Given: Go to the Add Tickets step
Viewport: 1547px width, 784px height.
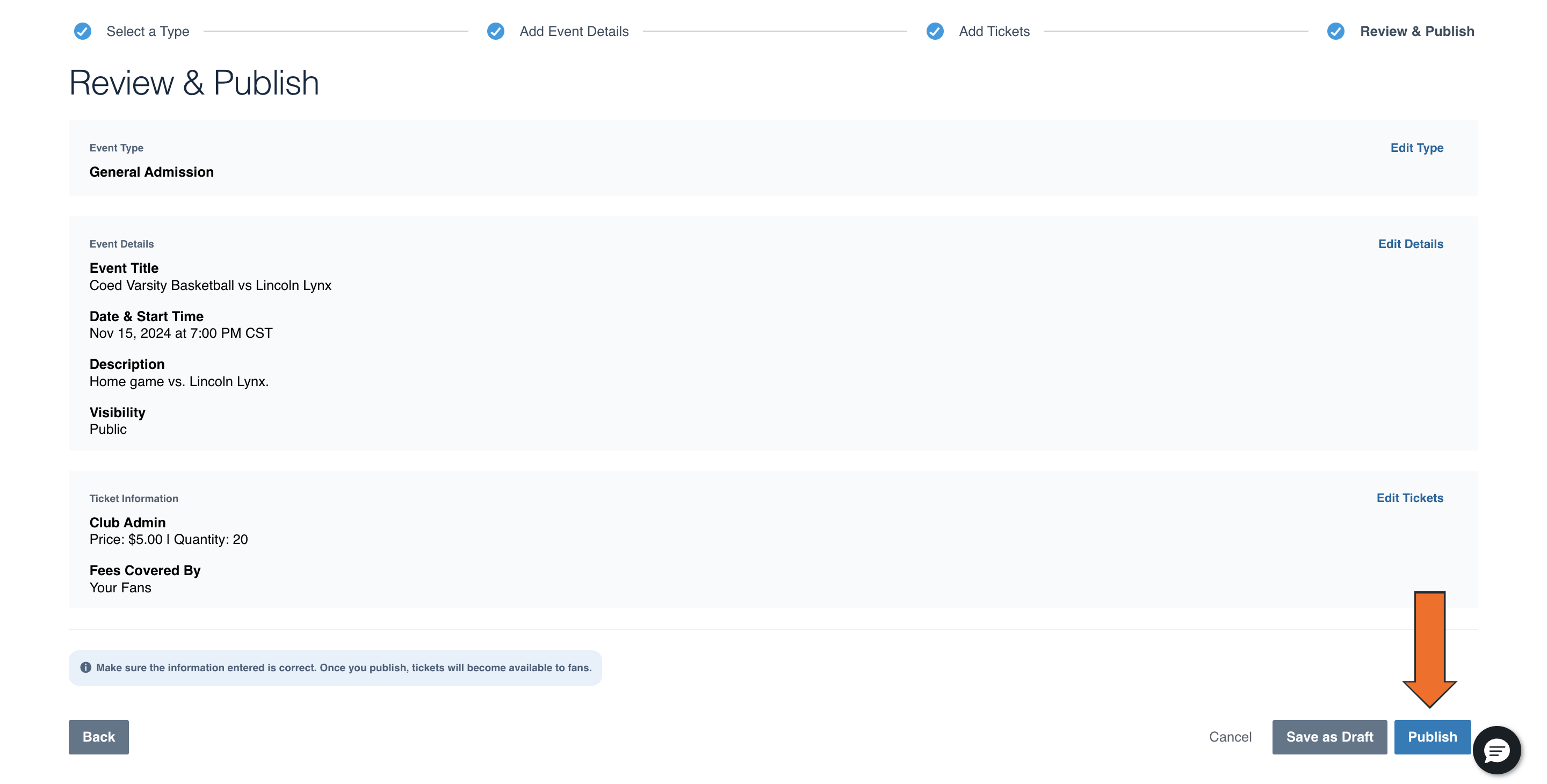Looking at the screenshot, I should 994,31.
